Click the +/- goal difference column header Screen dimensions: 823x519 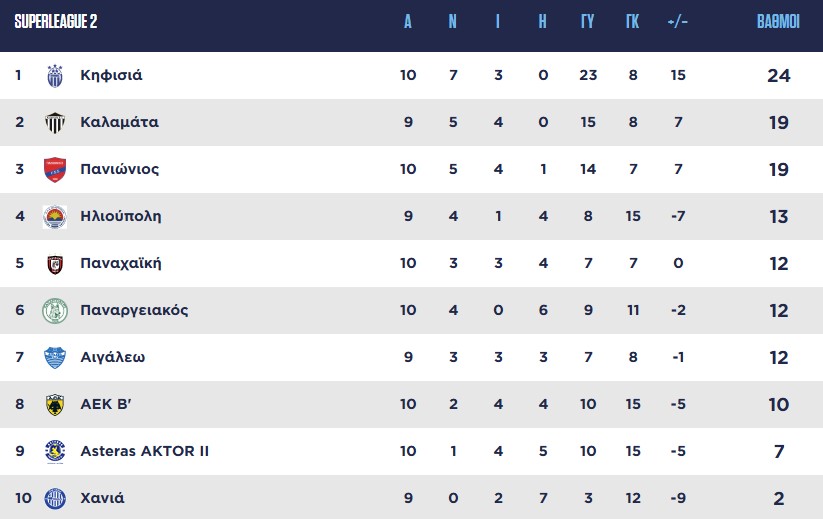click(677, 22)
